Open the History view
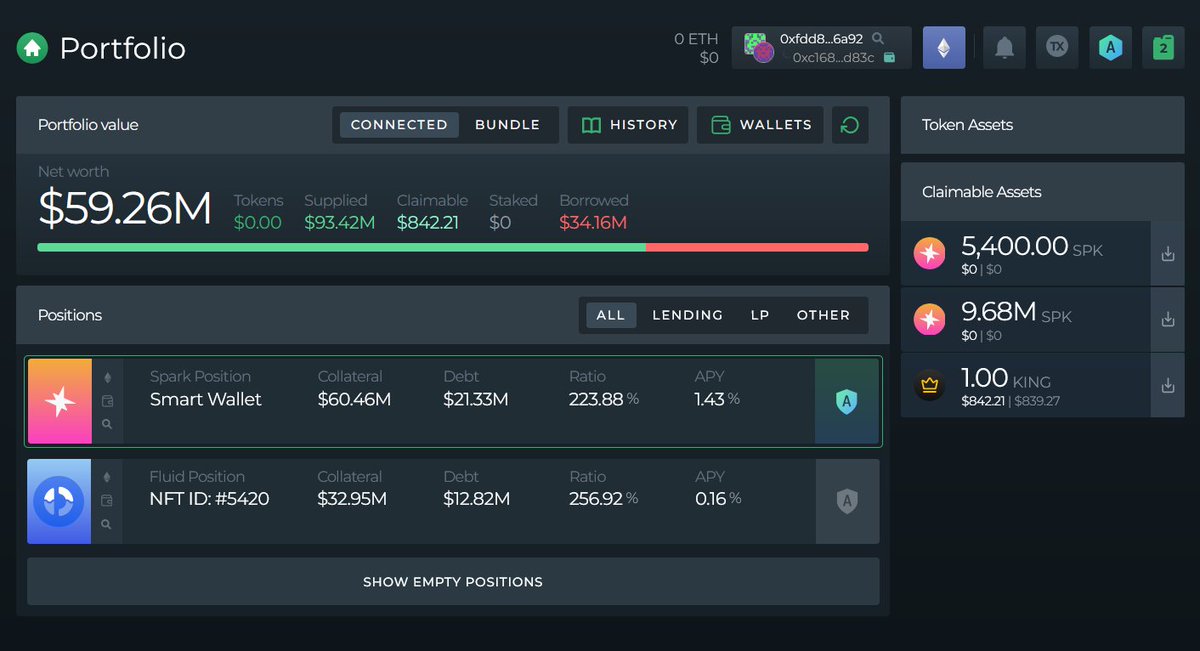This screenshot has height=651, width=1200. pyautogui.click(x=628, y=124)
